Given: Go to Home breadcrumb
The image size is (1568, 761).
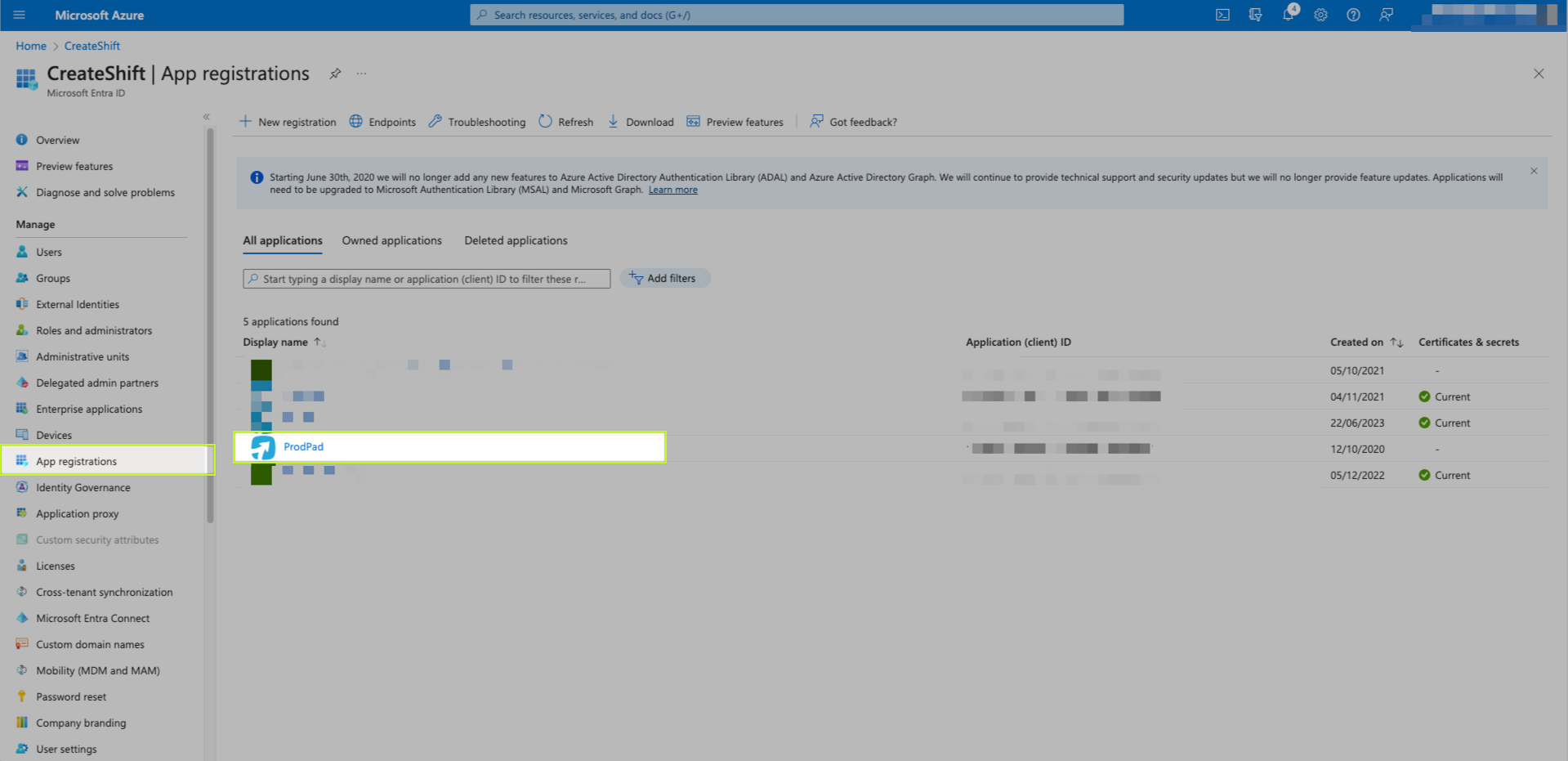Looking at the screenshot, I should (31, 46).
